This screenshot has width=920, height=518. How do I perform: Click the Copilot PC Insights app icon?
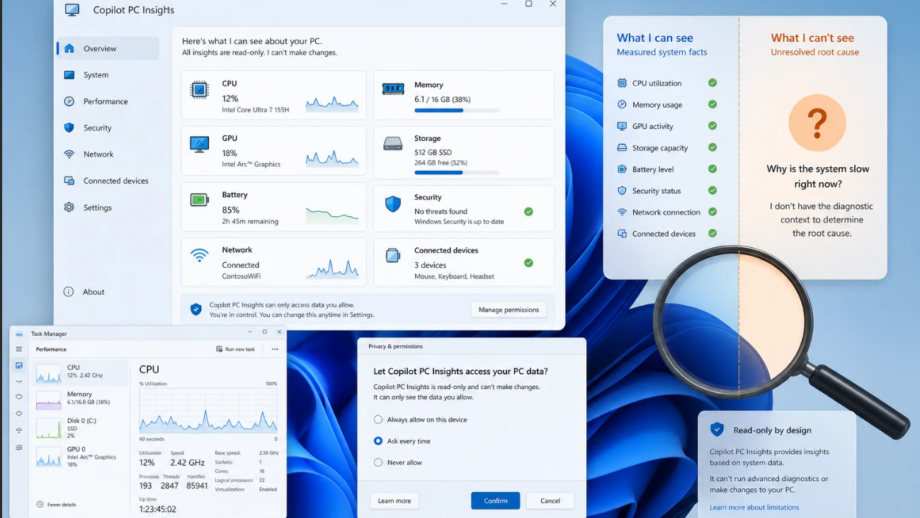click(x=72, y=10)
